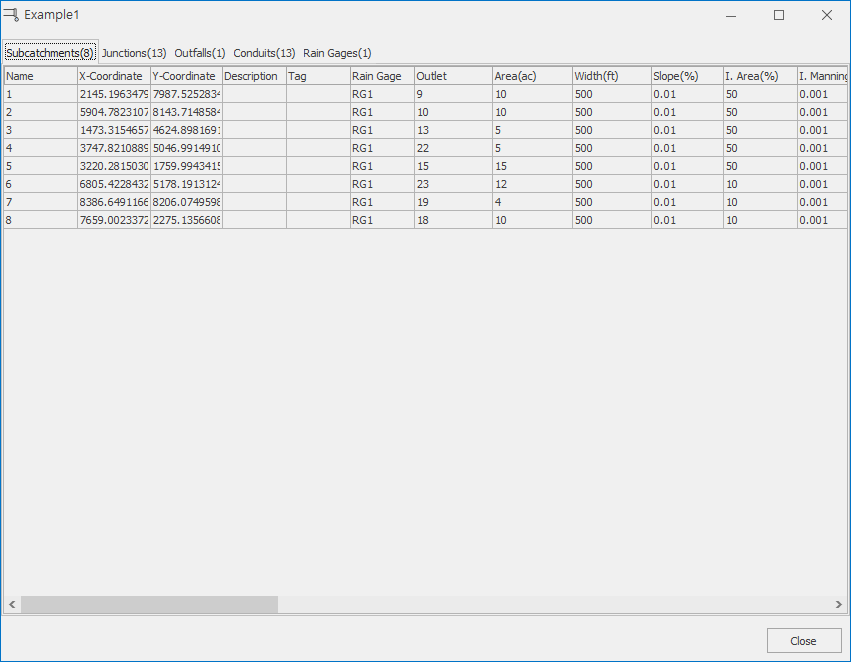Image resolution: width=851 pixels, height=662 pixels.
Task: Click the I. Manning column header
Action: click(822, 76)
